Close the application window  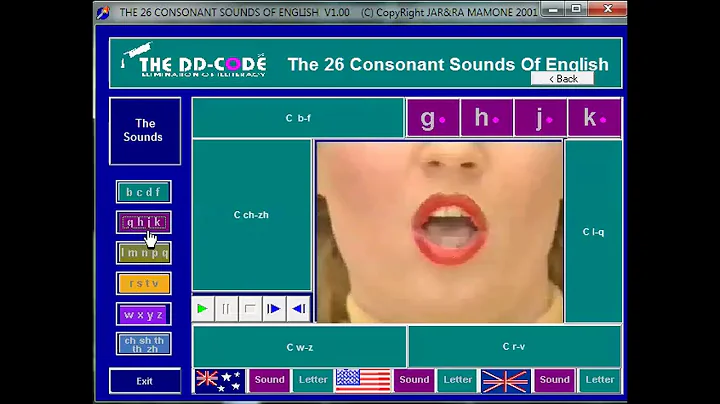pos(608,9)
